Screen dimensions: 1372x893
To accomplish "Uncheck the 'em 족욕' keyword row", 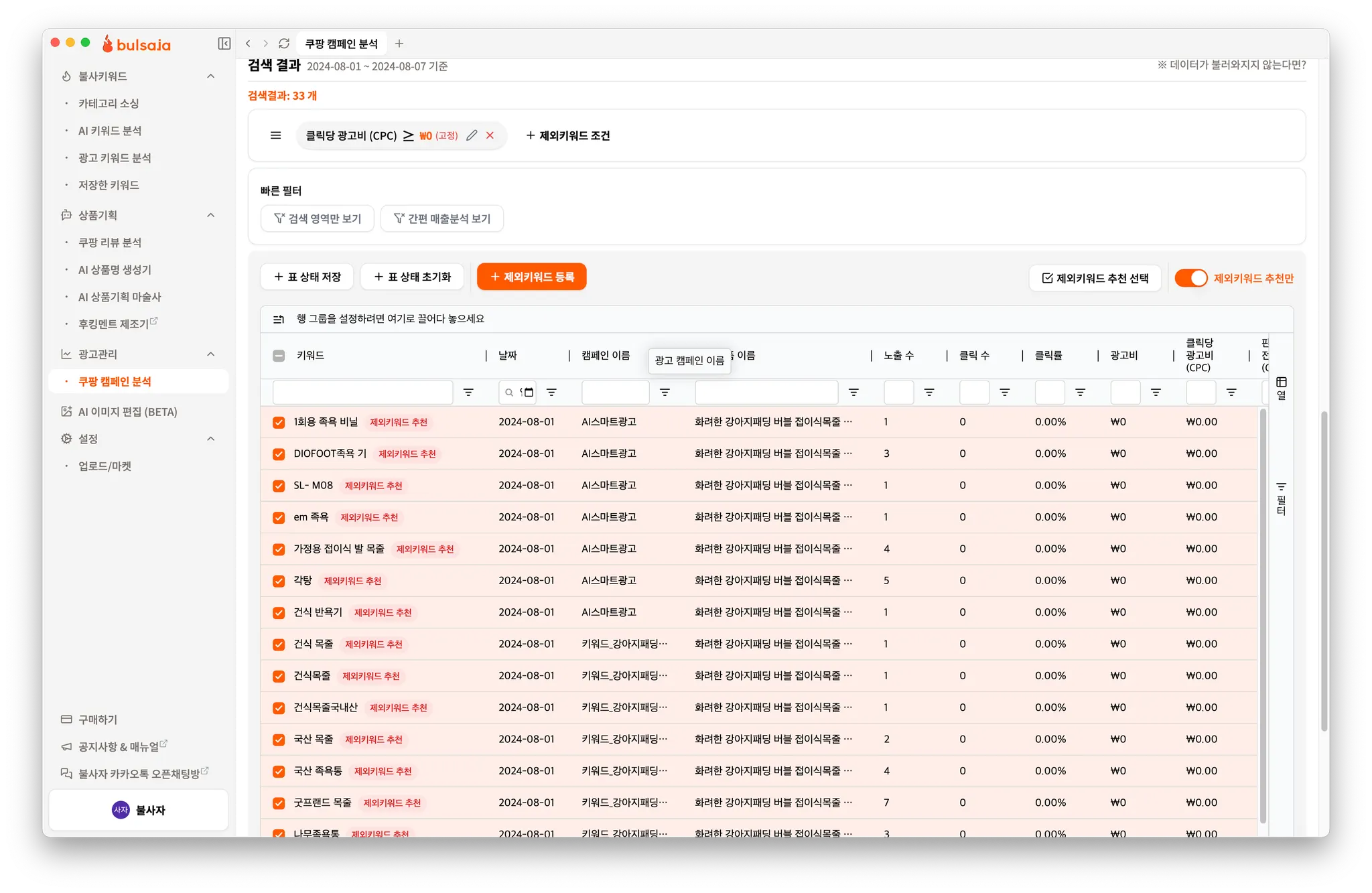I will coord(279,518).
